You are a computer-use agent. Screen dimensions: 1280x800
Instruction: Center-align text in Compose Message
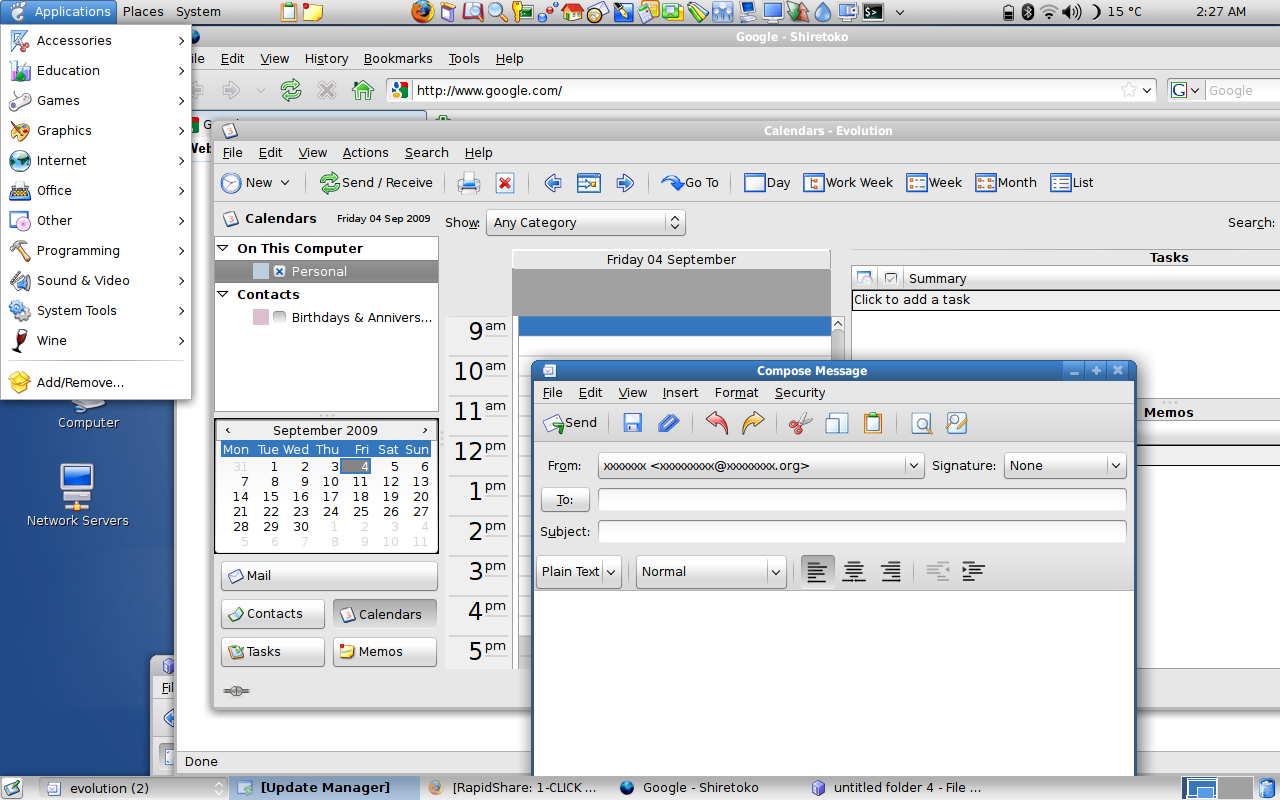(853, 572)
